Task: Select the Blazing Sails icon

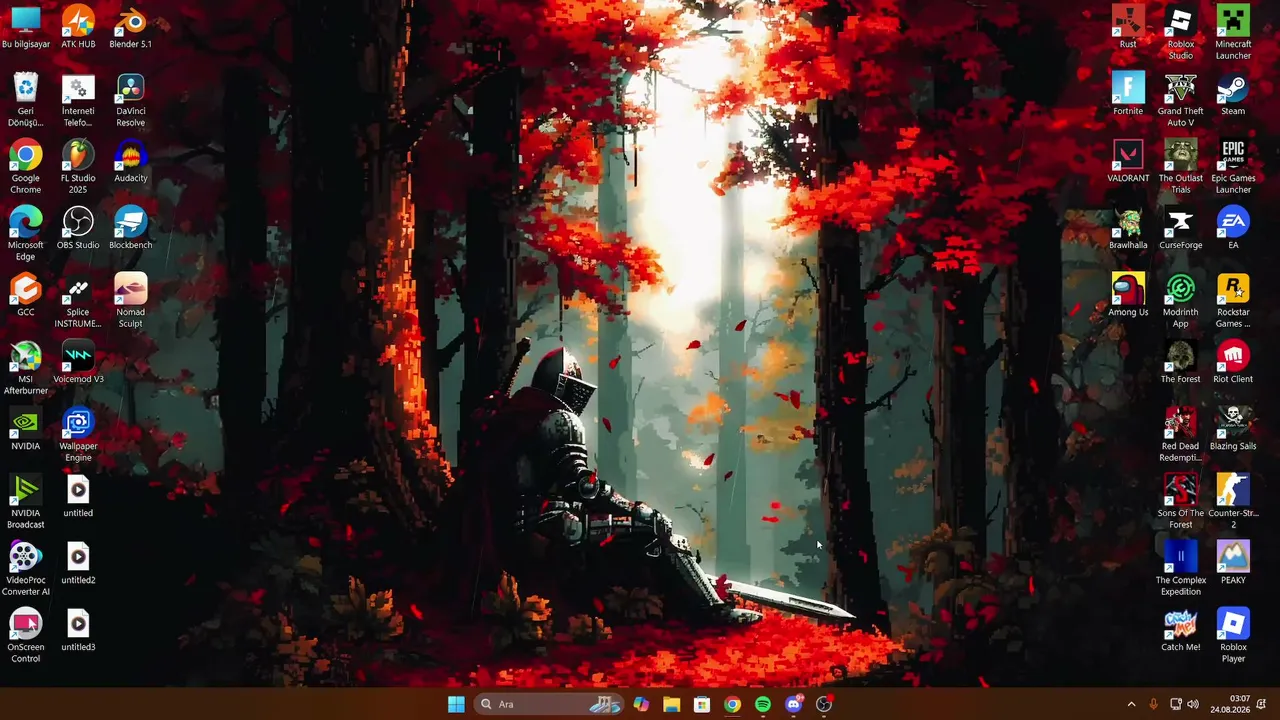Action: 1233,430
